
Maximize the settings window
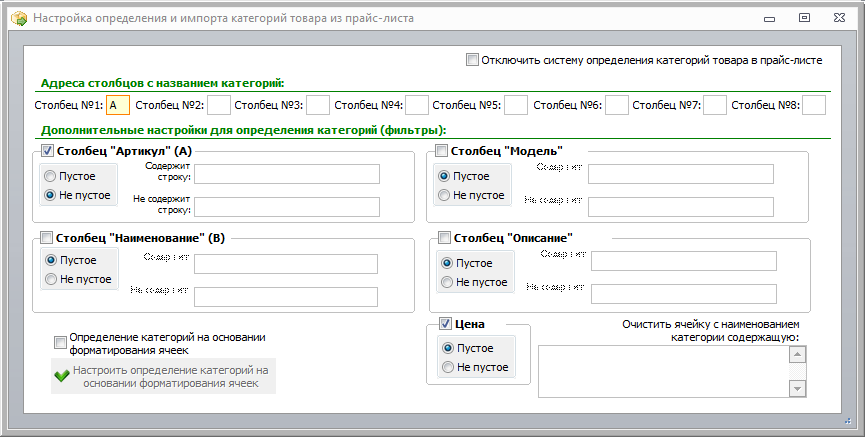pyautogui.click(x=804, y=18)
